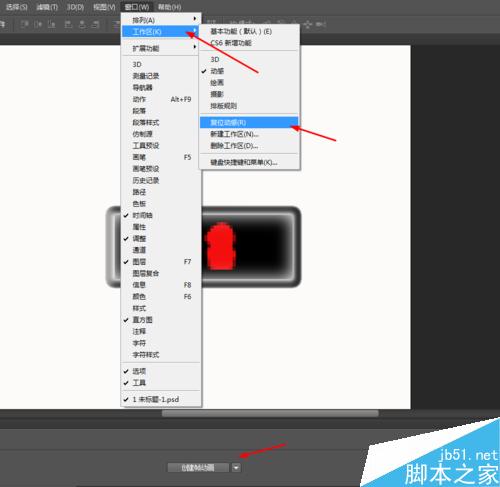Show the 色板 panel
The height and width of the screenshot is (487, 500).
(161, 204)
